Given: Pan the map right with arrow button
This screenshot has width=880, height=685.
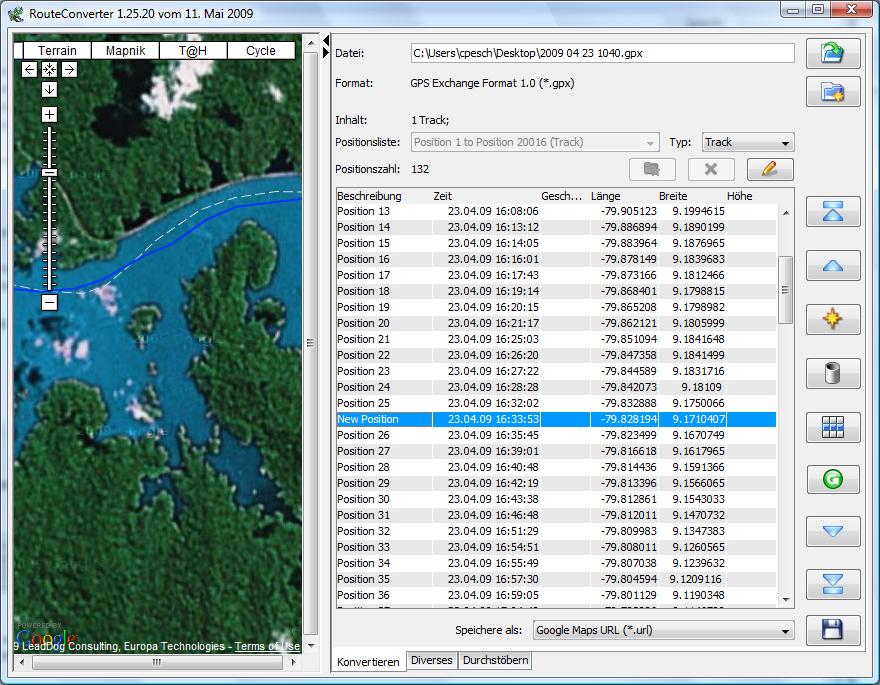Looking at the screenshot, I should (x=70, y=70).
